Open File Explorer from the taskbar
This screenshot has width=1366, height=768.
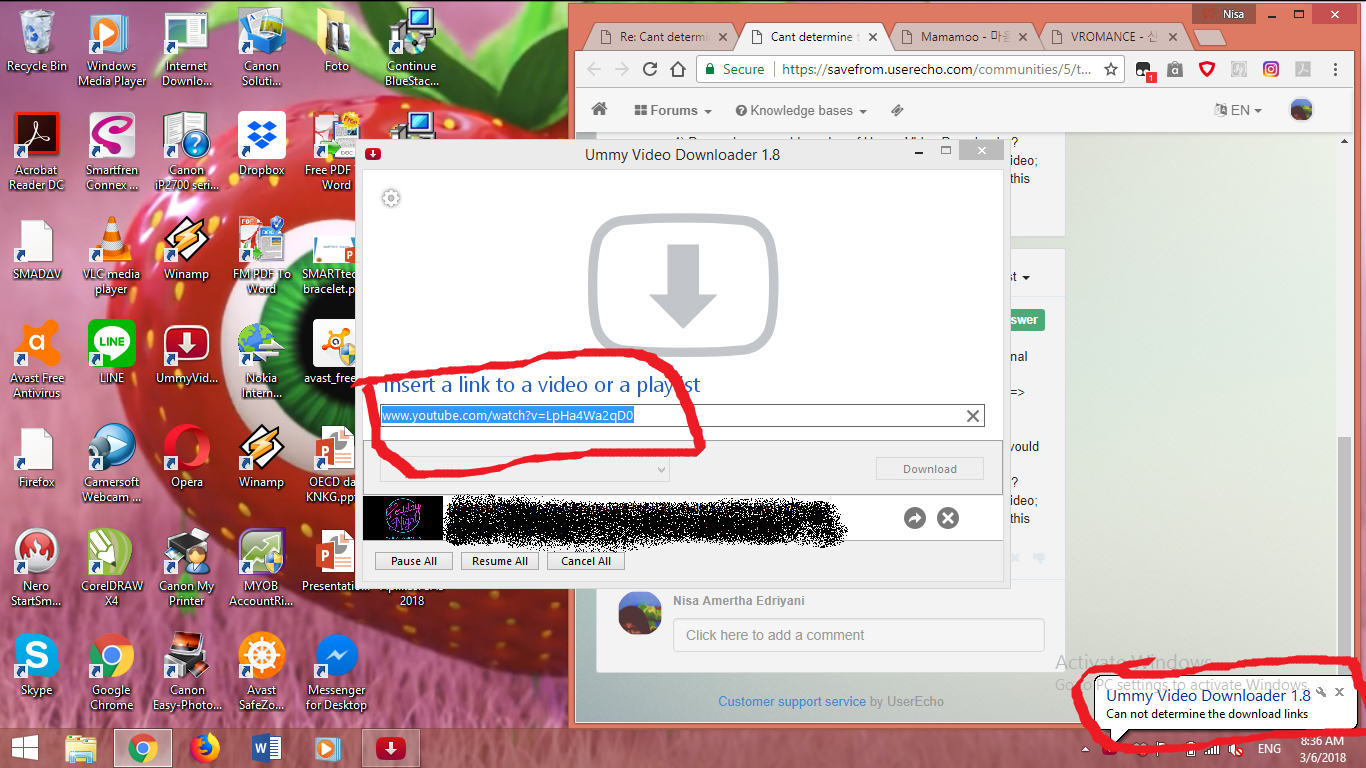click(x=80, y=747)
